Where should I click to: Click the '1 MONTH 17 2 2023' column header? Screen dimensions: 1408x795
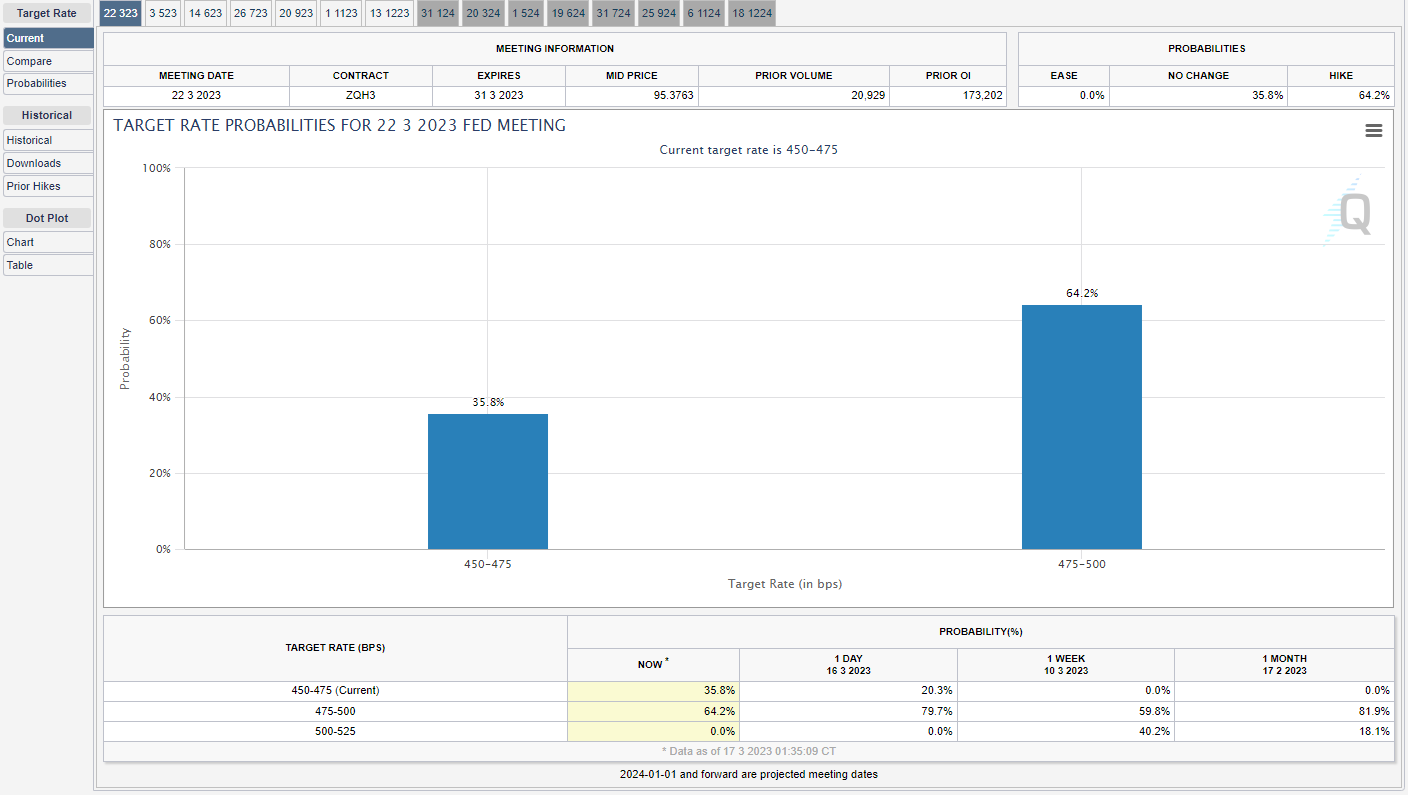click(1284, 665)
